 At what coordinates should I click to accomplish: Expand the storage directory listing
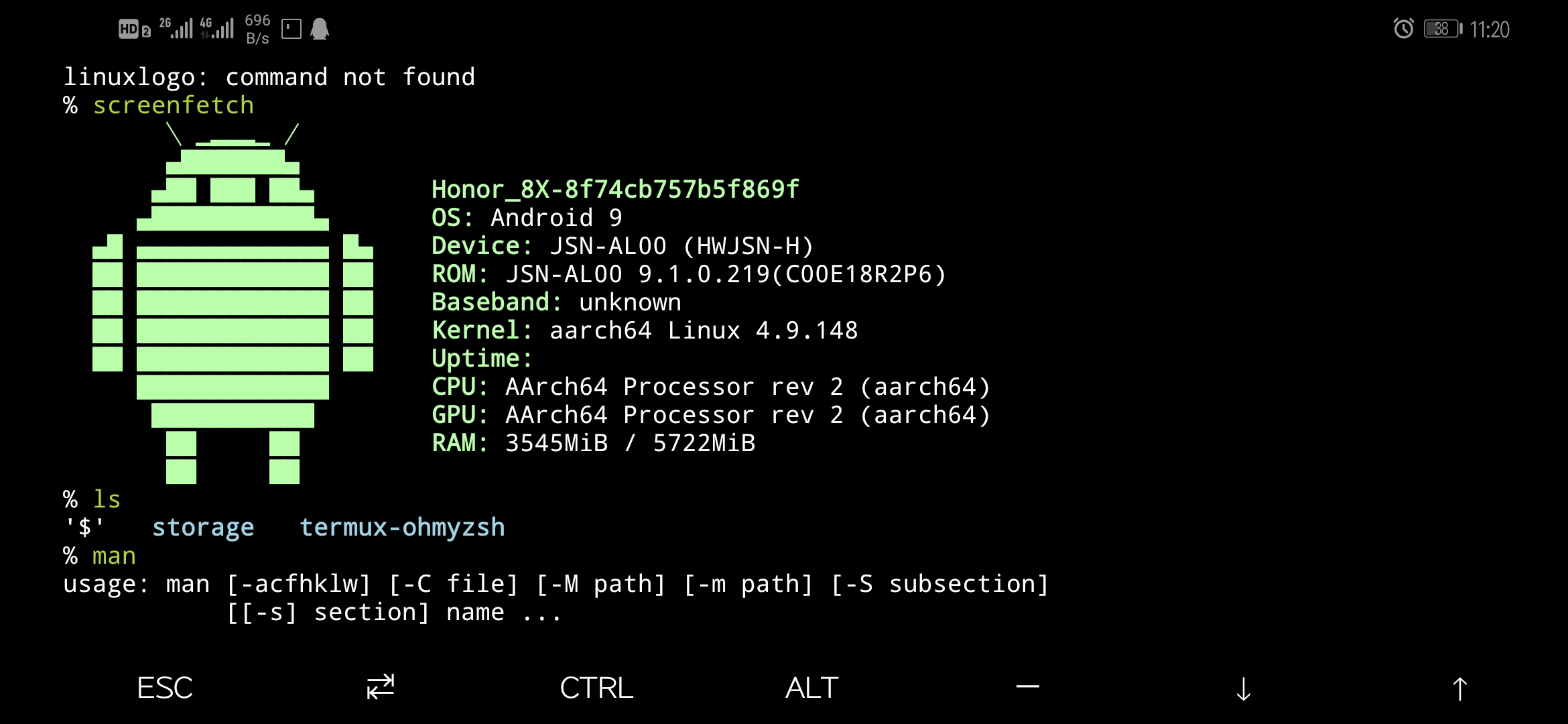(x=203, y=527)
